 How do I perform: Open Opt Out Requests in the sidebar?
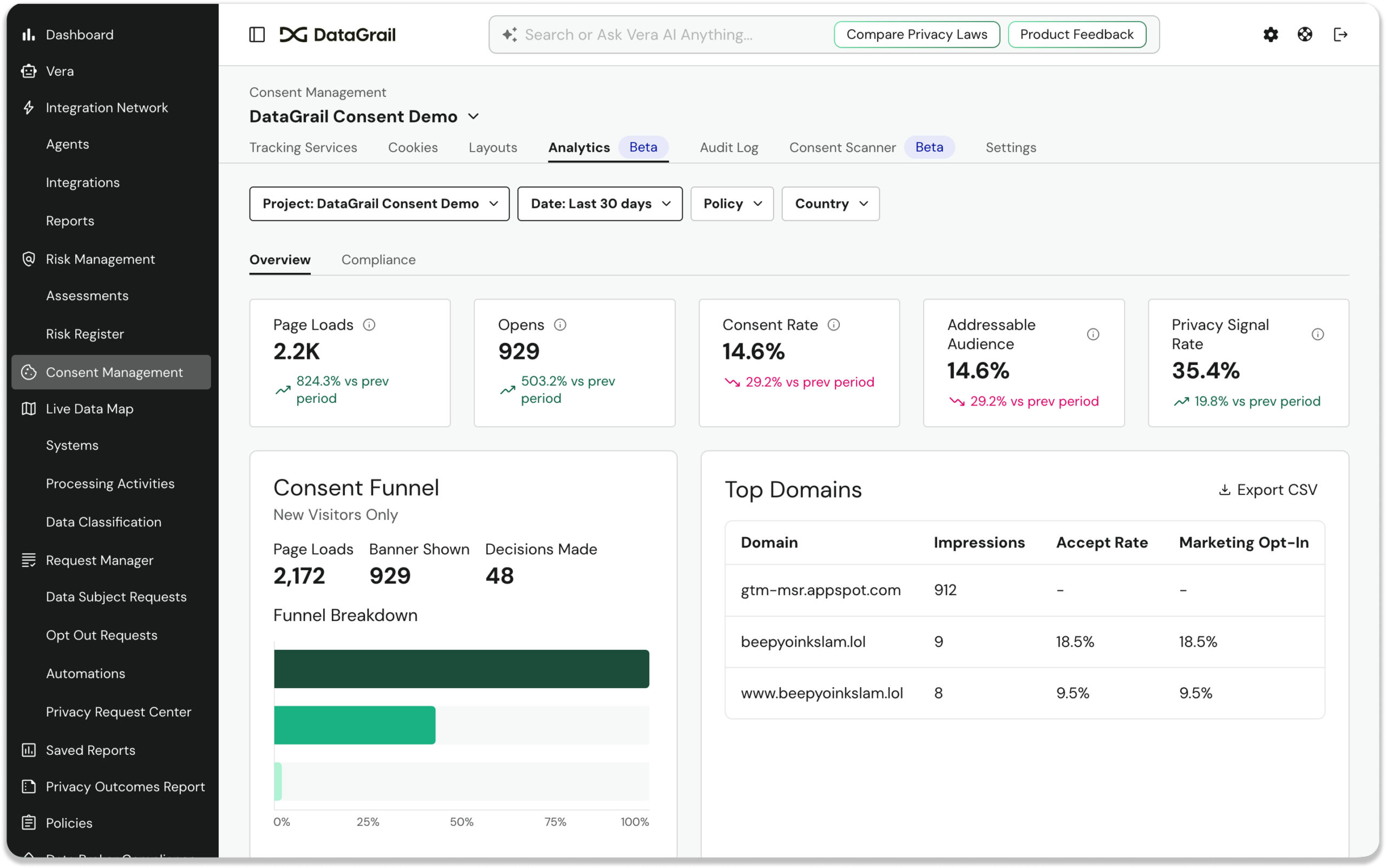102,635
